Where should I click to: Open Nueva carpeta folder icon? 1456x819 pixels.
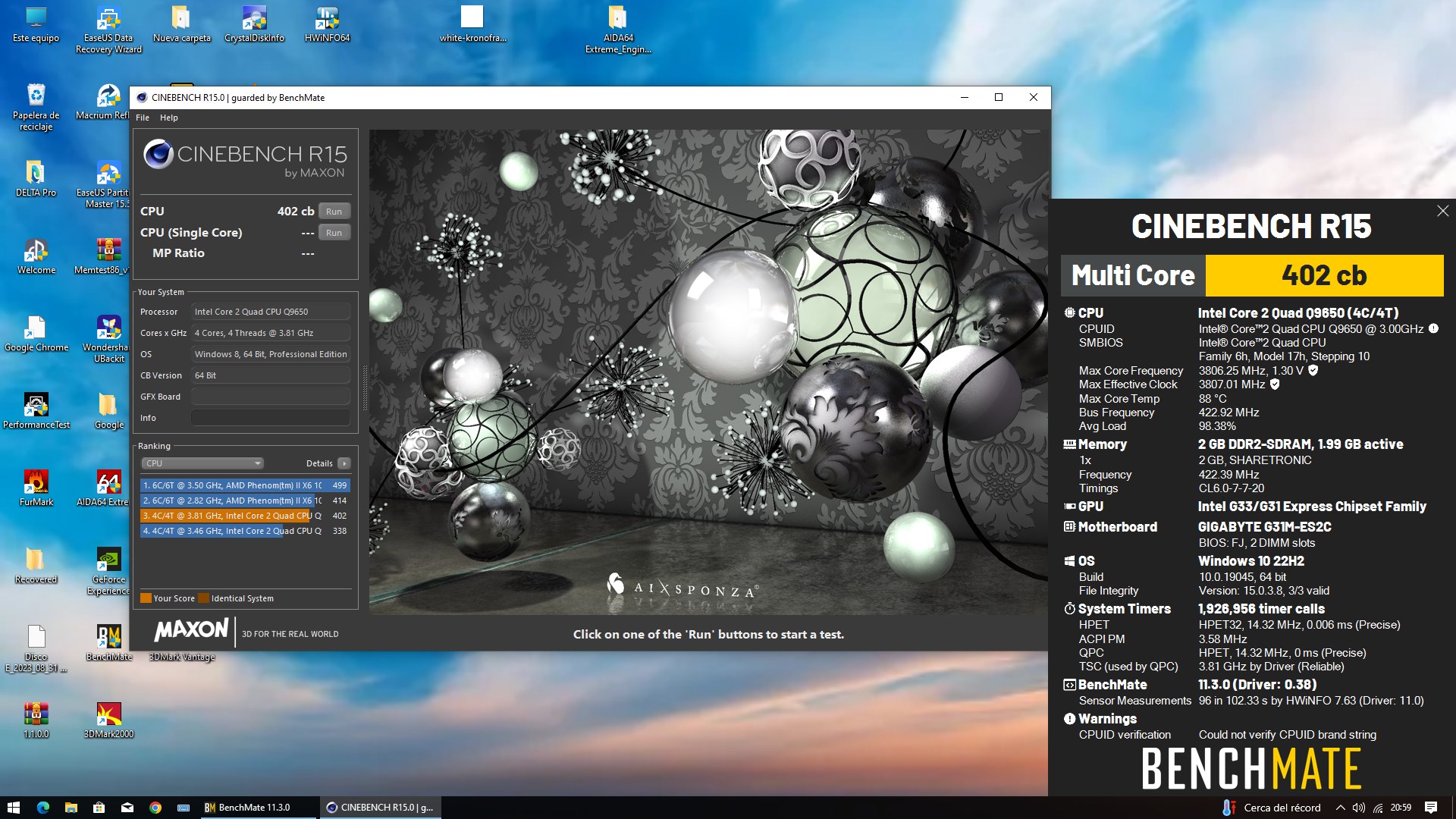coord(181,24)
